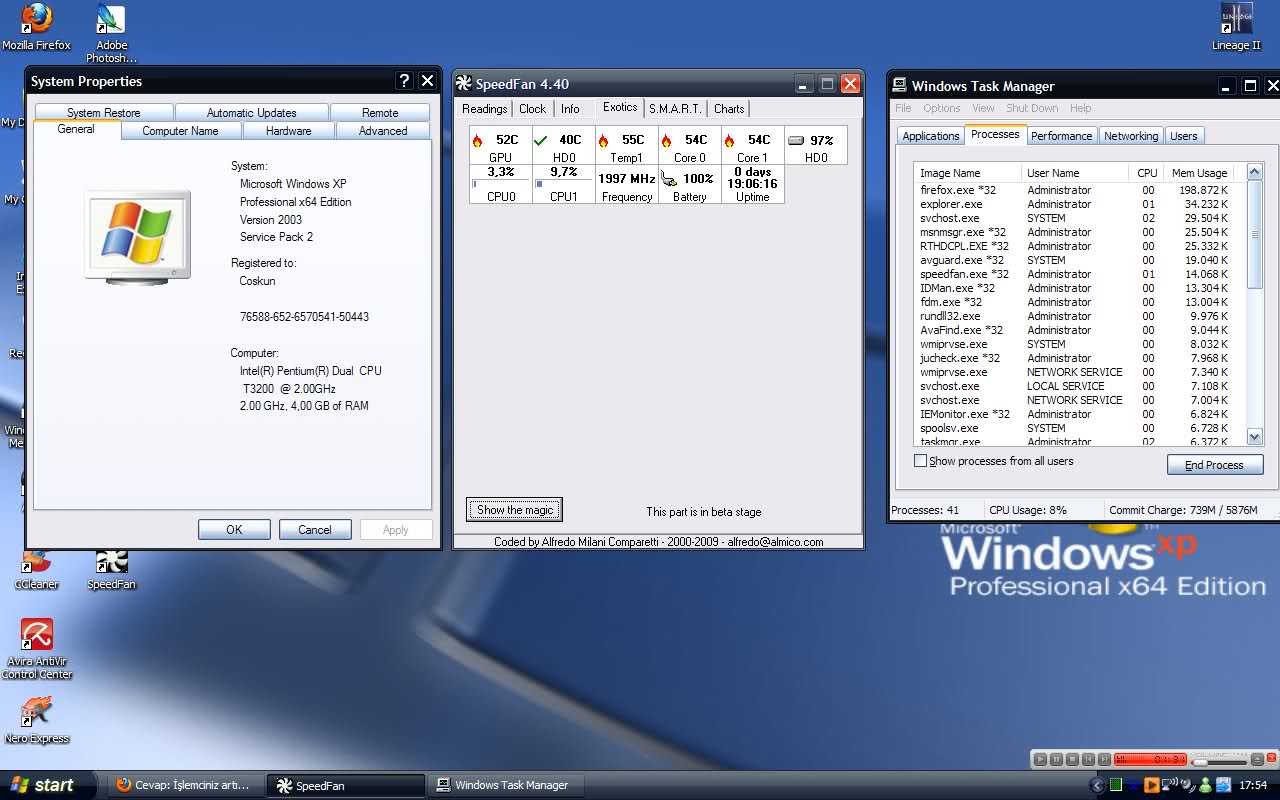Click the green CPU usage tray icon

(1116, 785)
